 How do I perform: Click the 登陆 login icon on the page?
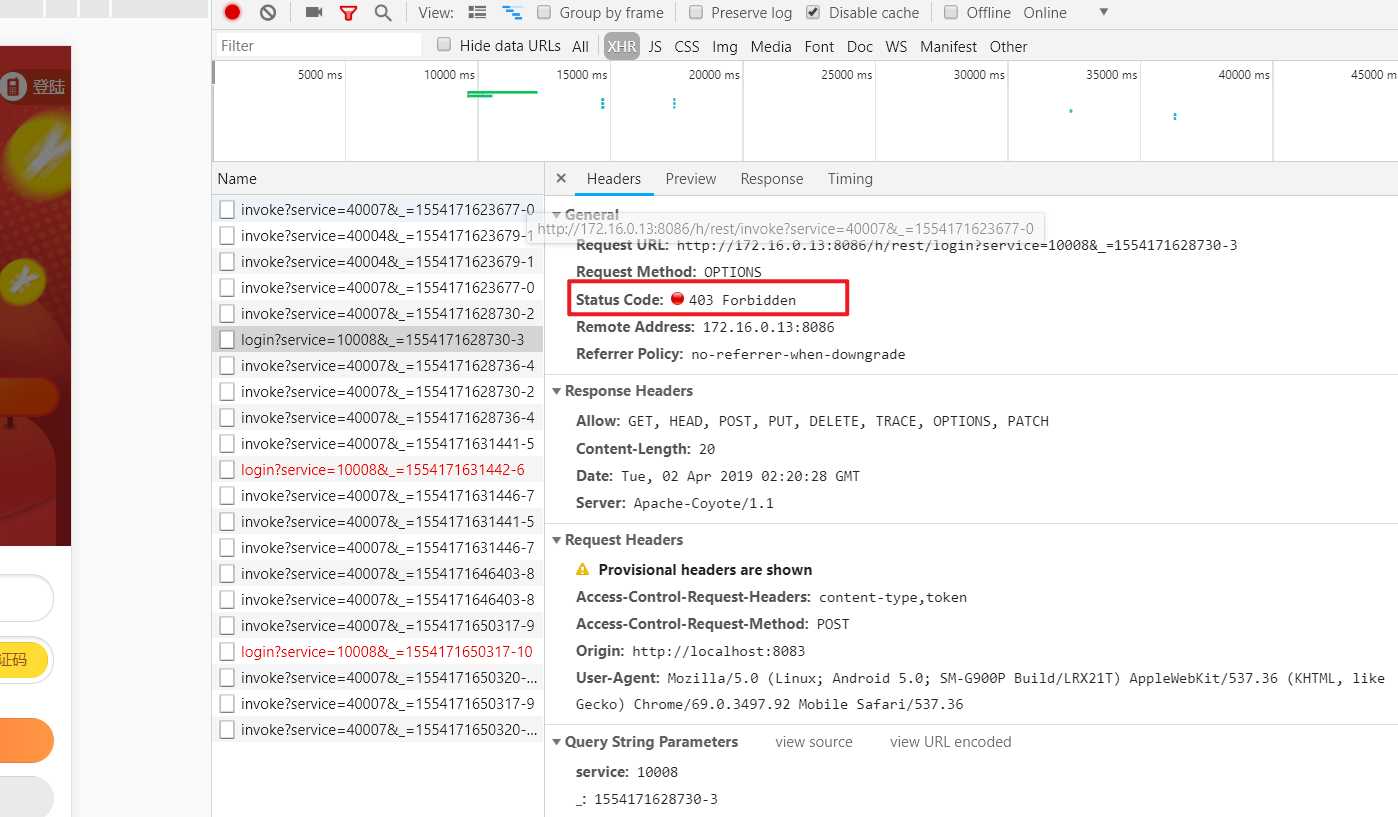pos(13,87)
